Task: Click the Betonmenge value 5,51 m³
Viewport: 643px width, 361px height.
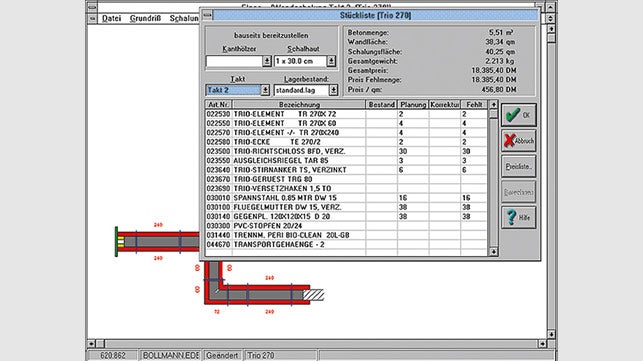Action: (x=501, y=32)
